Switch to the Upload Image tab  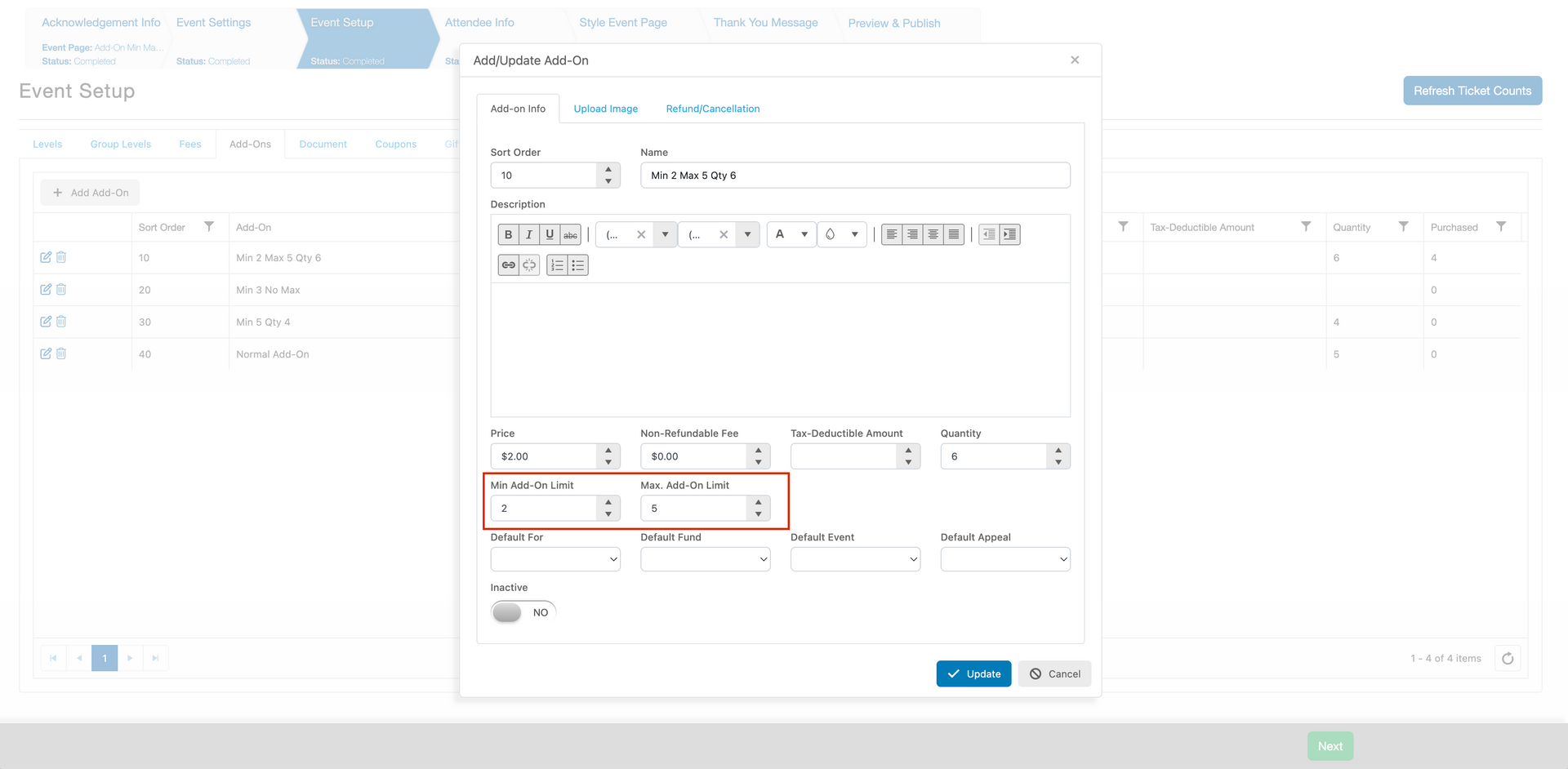point(606,109)
